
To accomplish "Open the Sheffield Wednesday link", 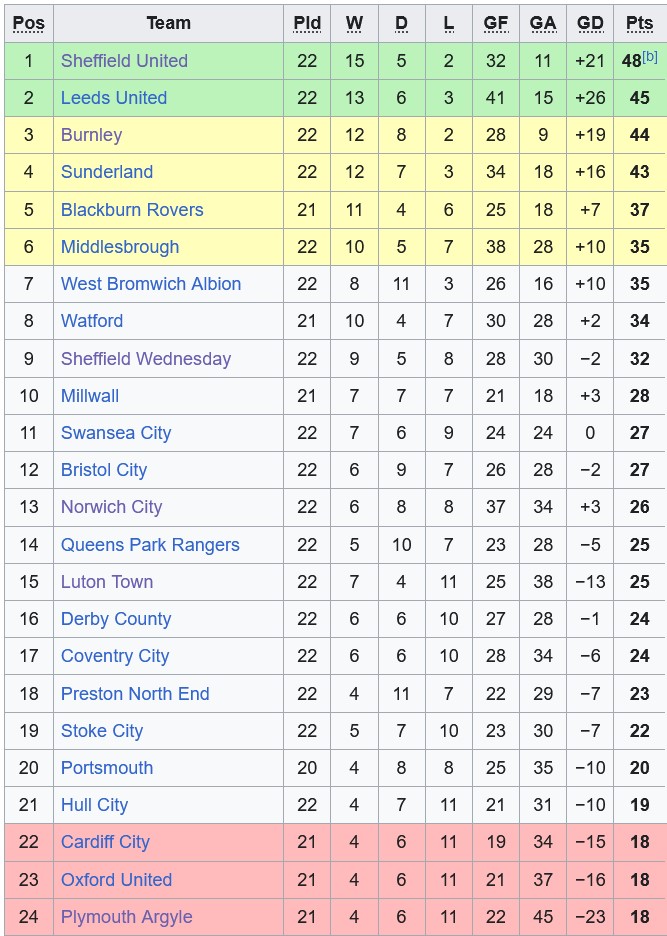I will coord(146,359).
